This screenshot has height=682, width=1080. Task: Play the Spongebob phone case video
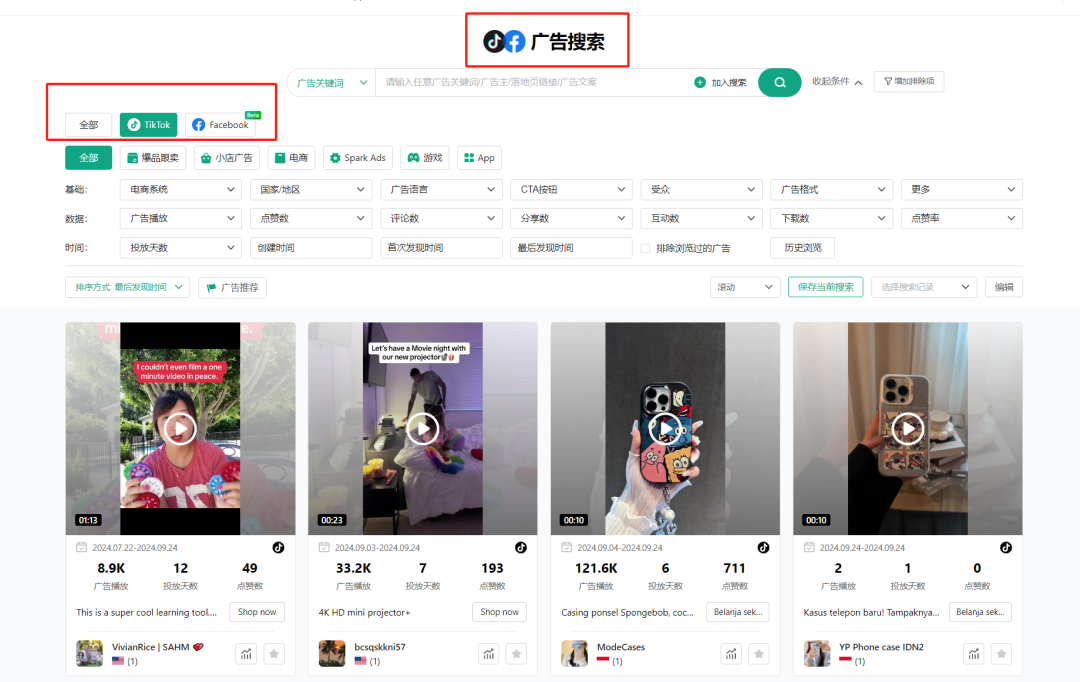(x=665, y=428)
